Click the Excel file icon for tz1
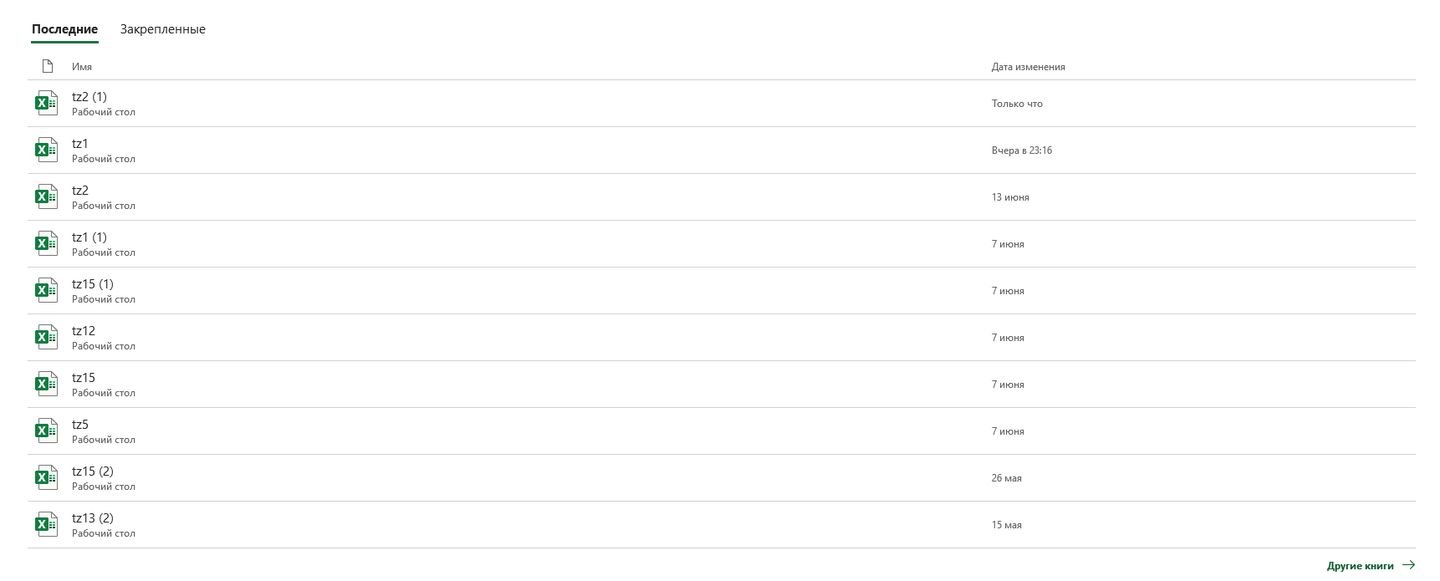This screenshot has width=1440, height=581. coord(46,150)
